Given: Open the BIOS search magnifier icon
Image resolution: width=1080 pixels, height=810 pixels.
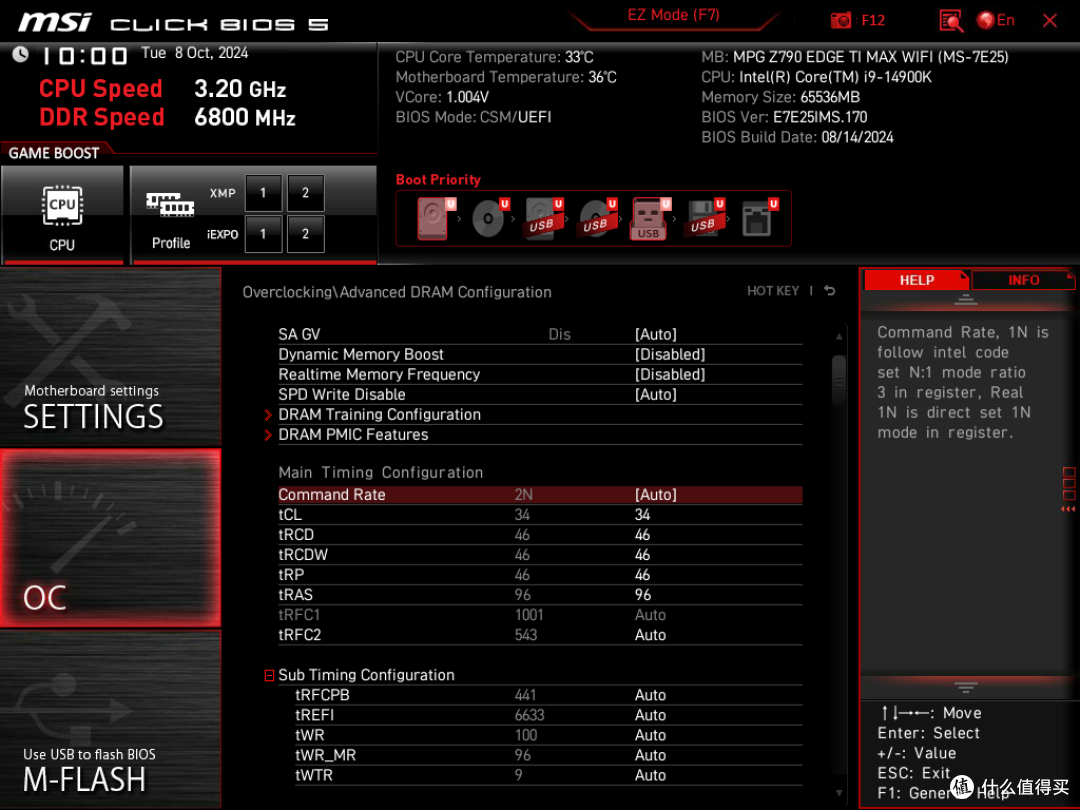Looking at the screenshot, I should tap(951, 21).
